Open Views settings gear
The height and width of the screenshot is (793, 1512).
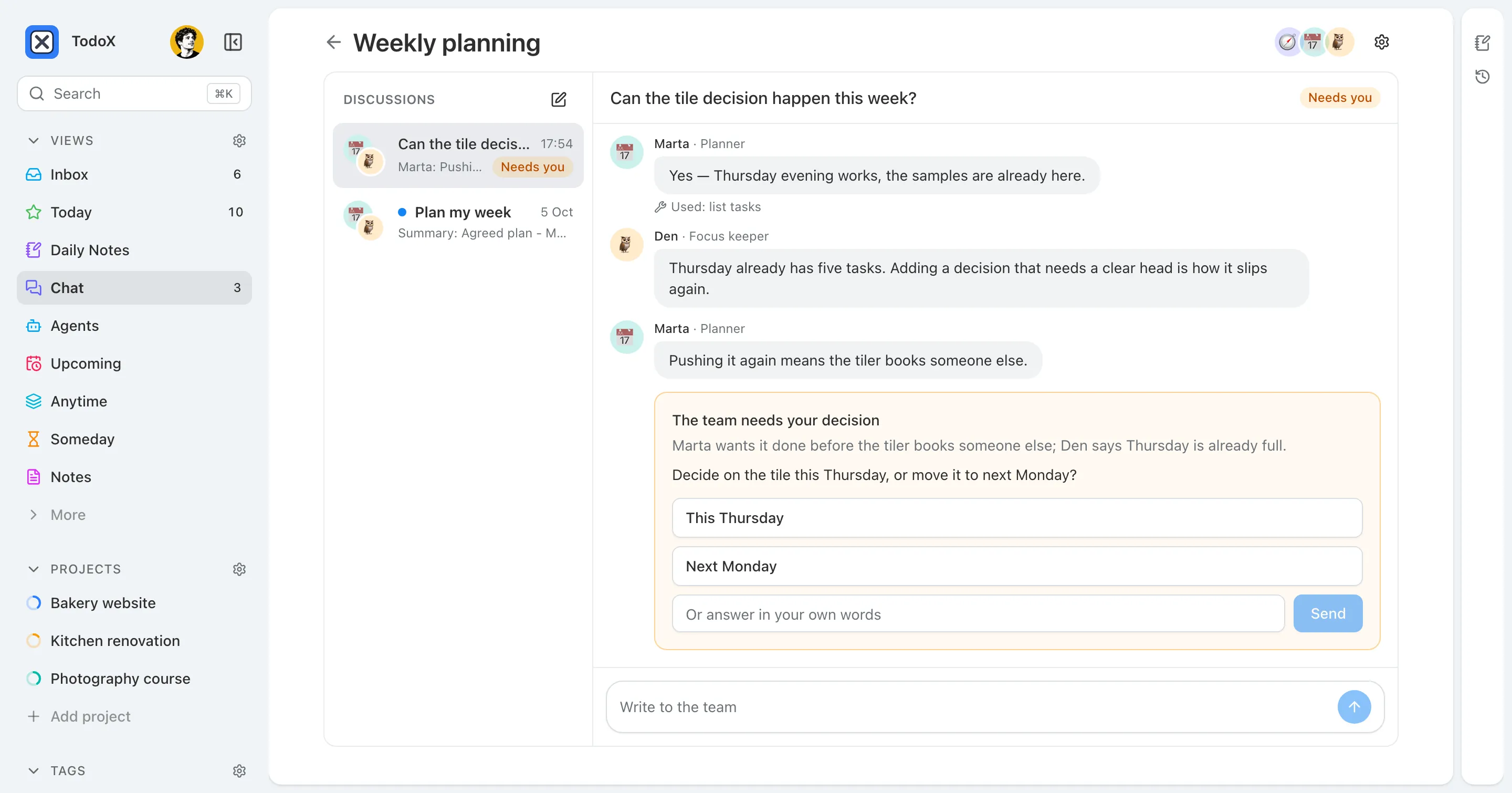(239, 141)
